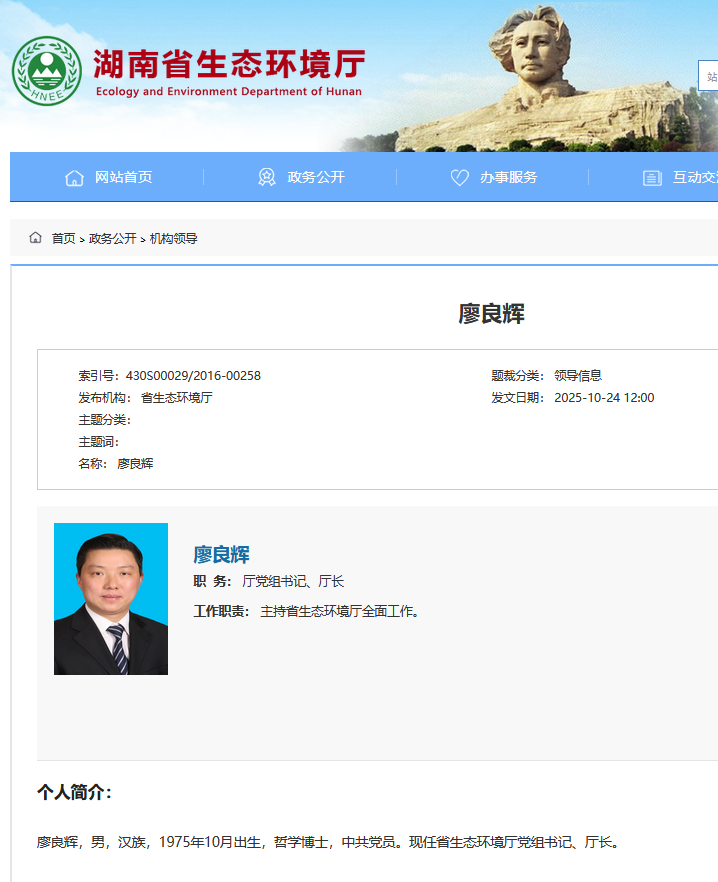The width and height of the screenshot is (718, 882).
Task: Click the document icon beside 互动交流
Action: [652, 178]
